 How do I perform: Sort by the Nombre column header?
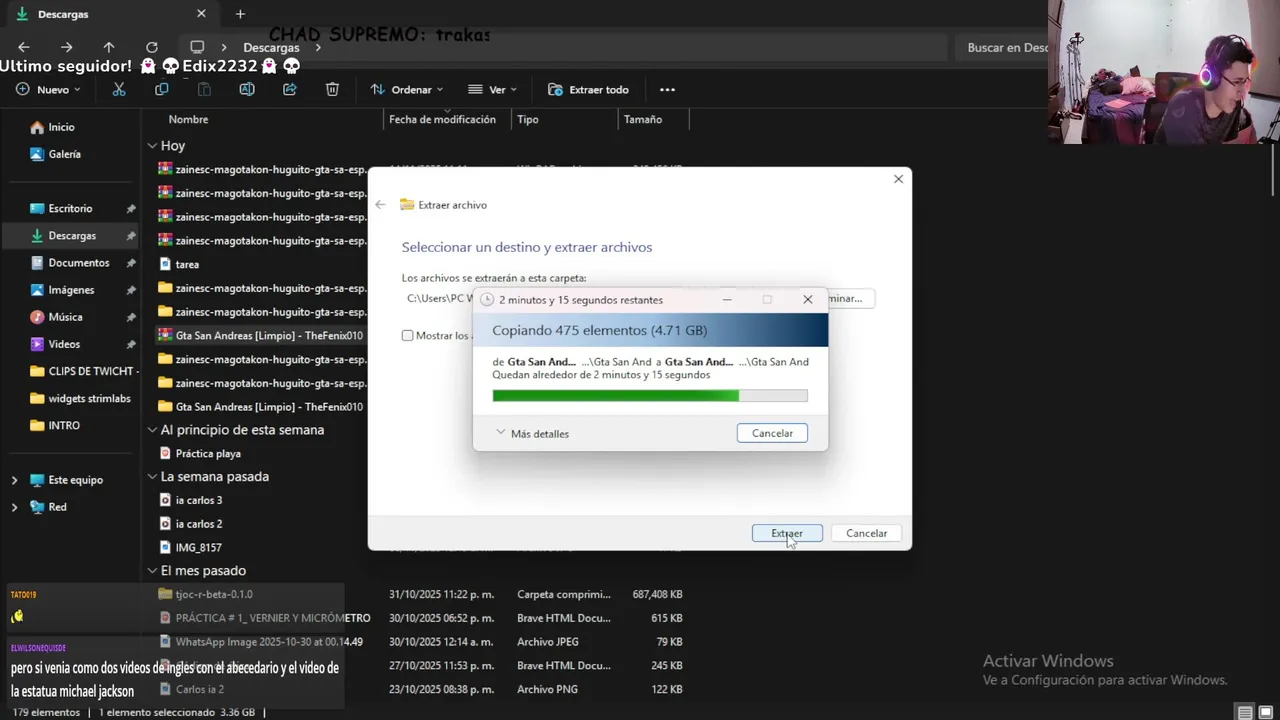click(188, 119)
